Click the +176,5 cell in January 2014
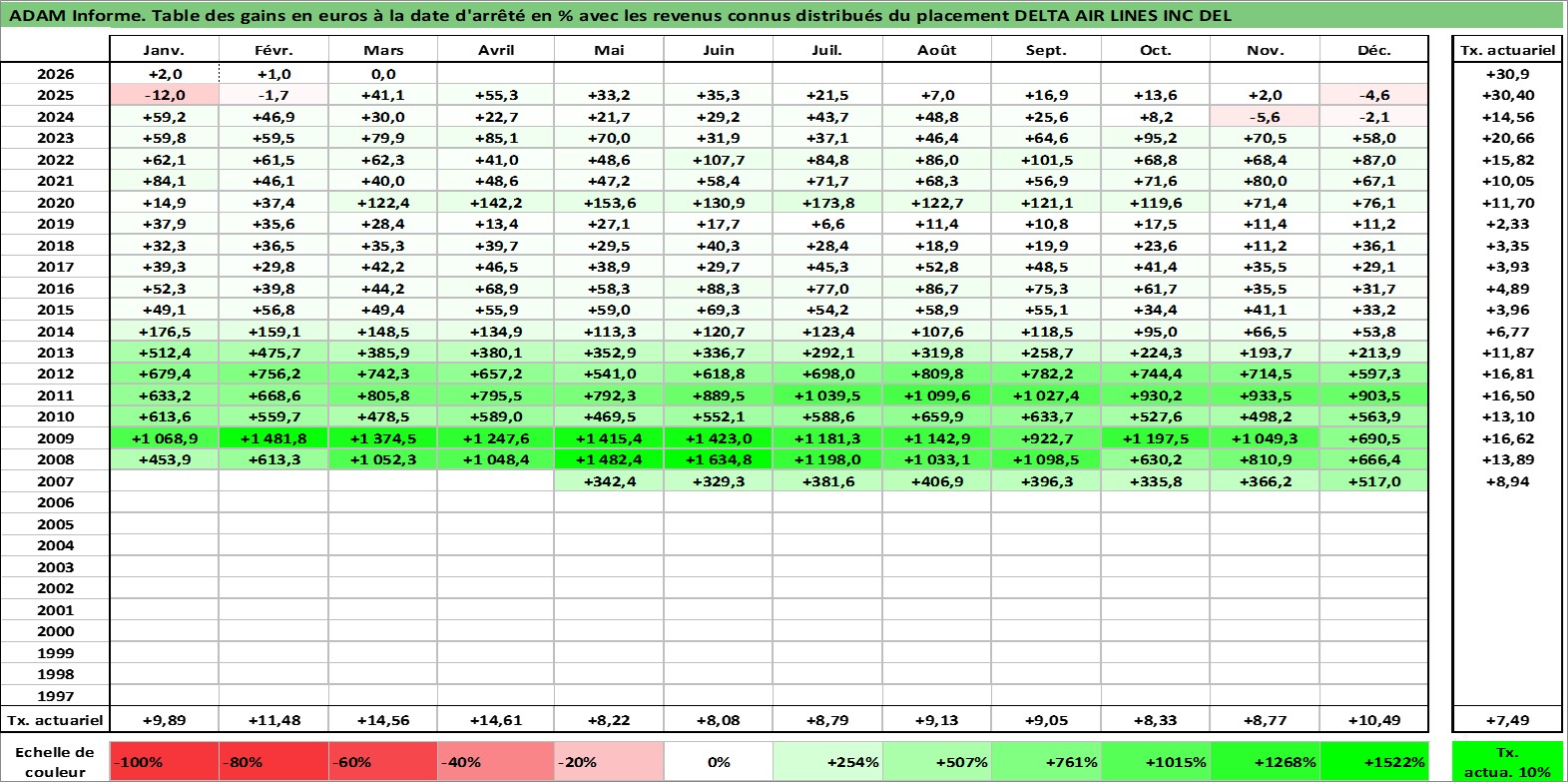The height and width of the screenshot is (782, 1568). click(x=164, y=332)
